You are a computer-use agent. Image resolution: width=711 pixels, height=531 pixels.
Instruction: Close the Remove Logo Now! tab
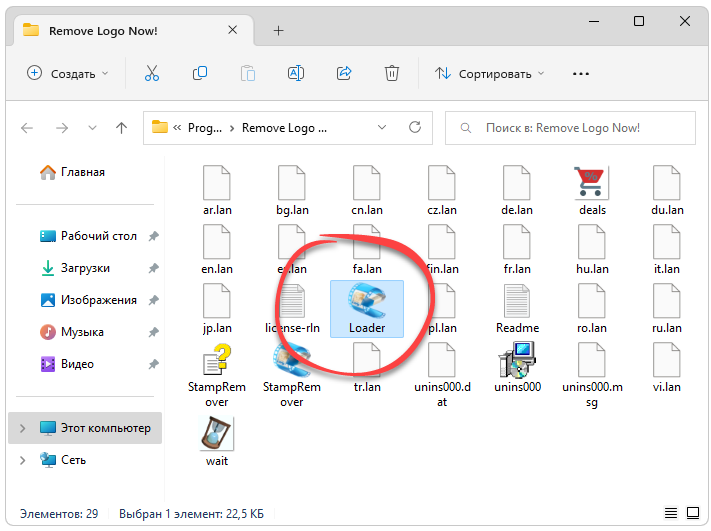pos(232,30)
